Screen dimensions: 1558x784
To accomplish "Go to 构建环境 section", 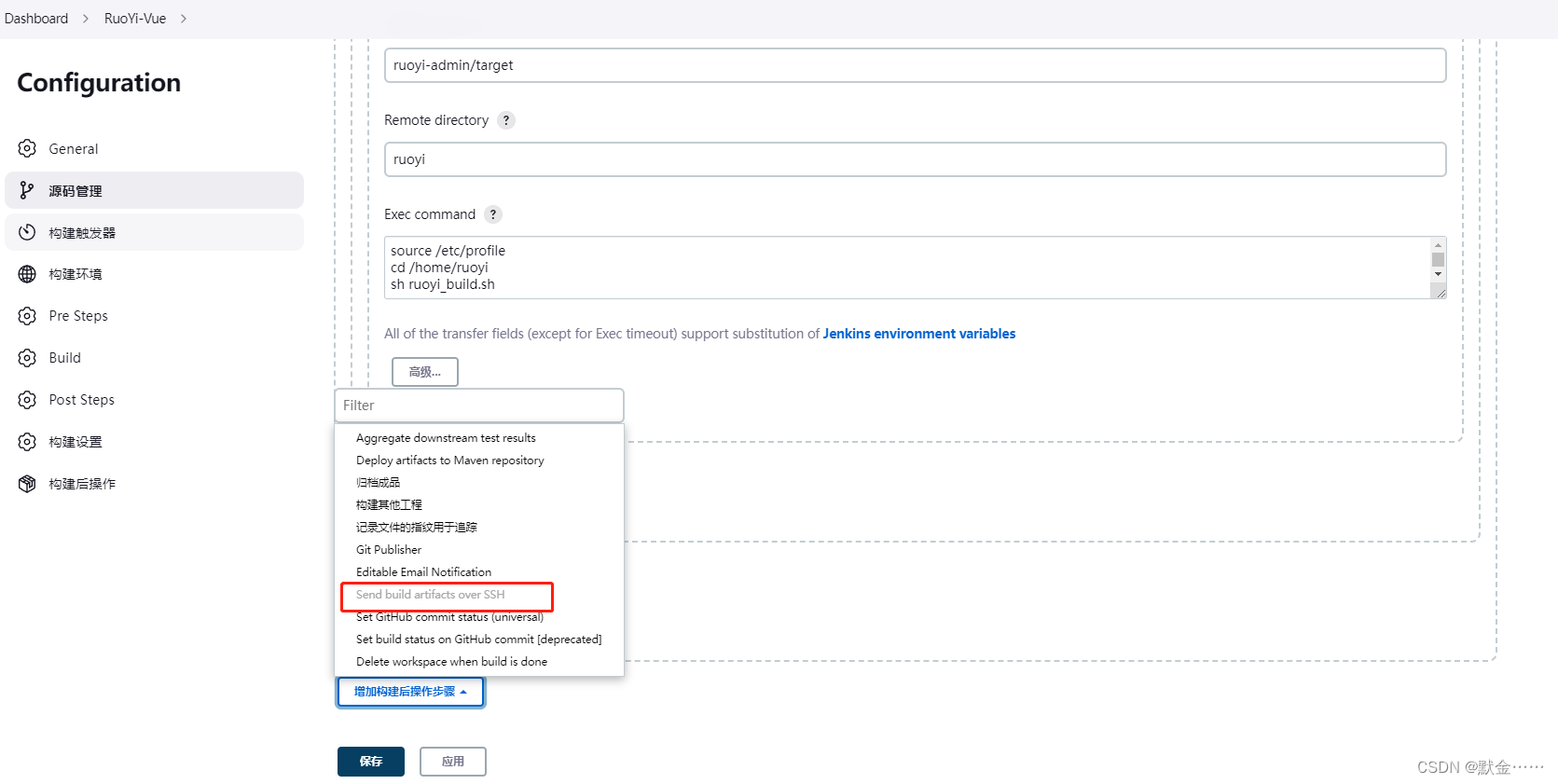I will tap(154, 274).
